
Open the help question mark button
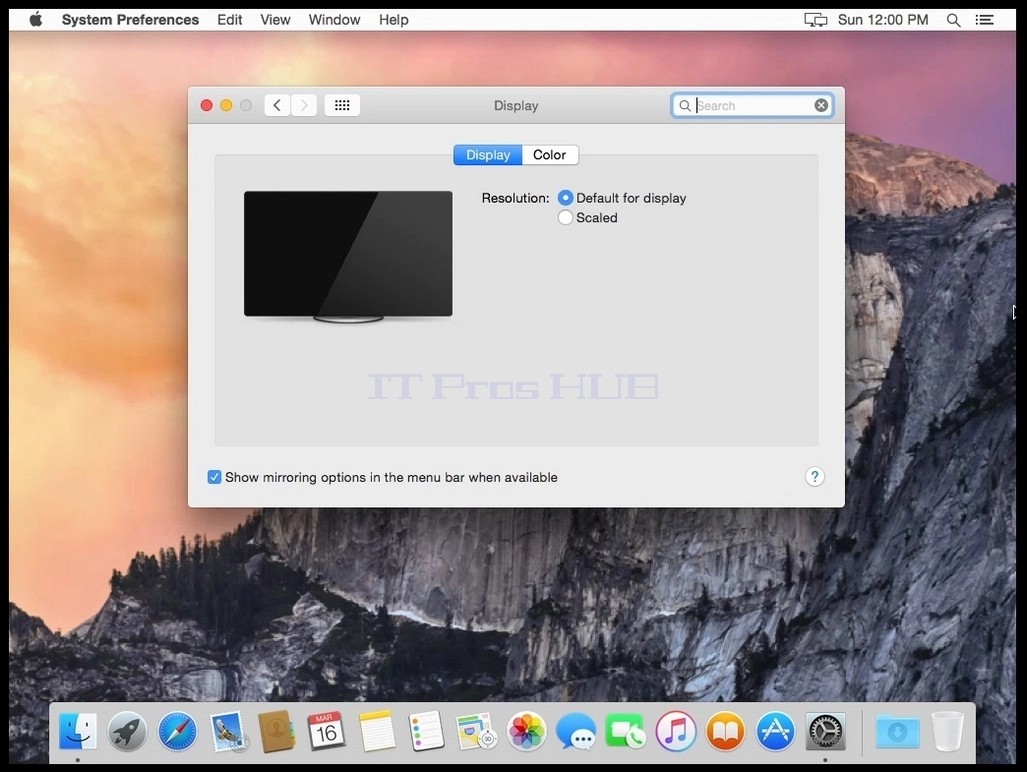click(x=814, y=477)
